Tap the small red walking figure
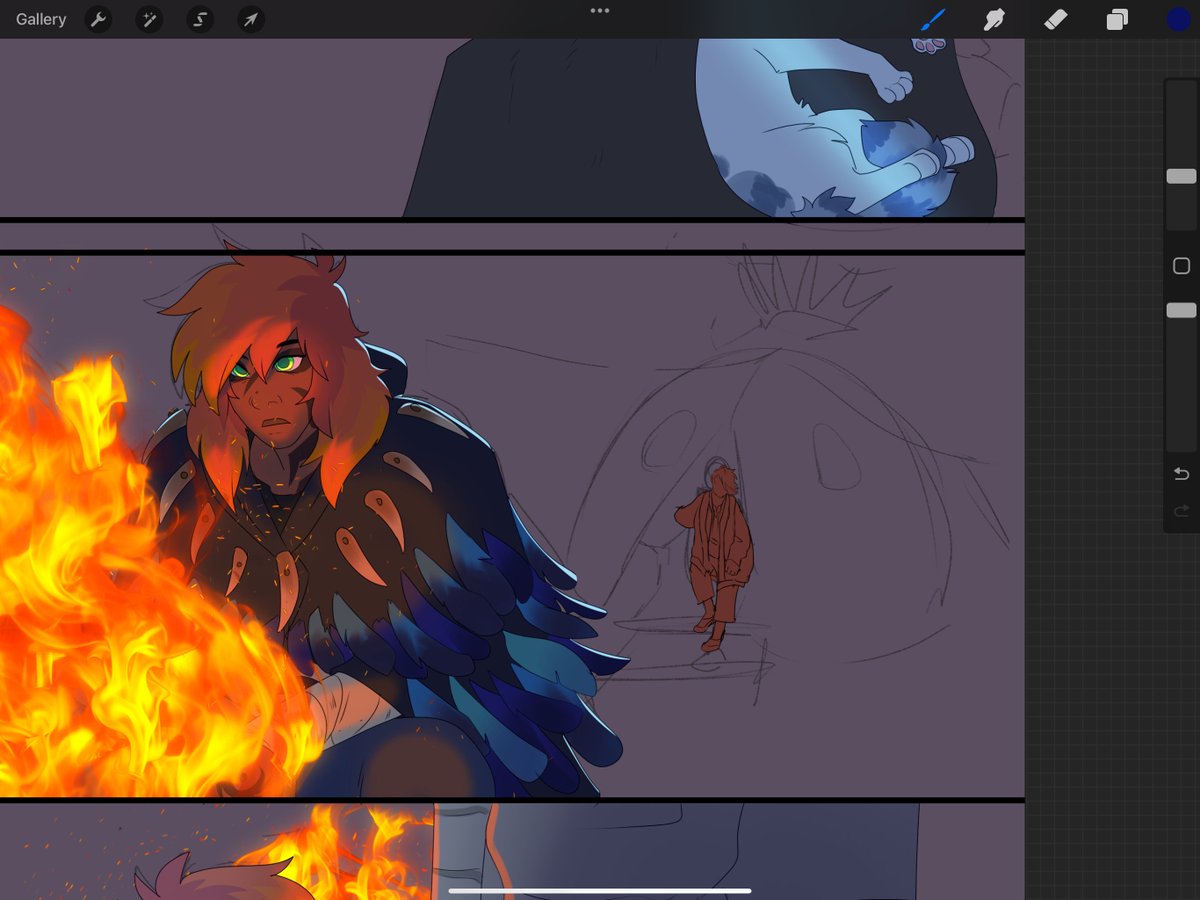Screen dimensions: 1200x900 716,558
